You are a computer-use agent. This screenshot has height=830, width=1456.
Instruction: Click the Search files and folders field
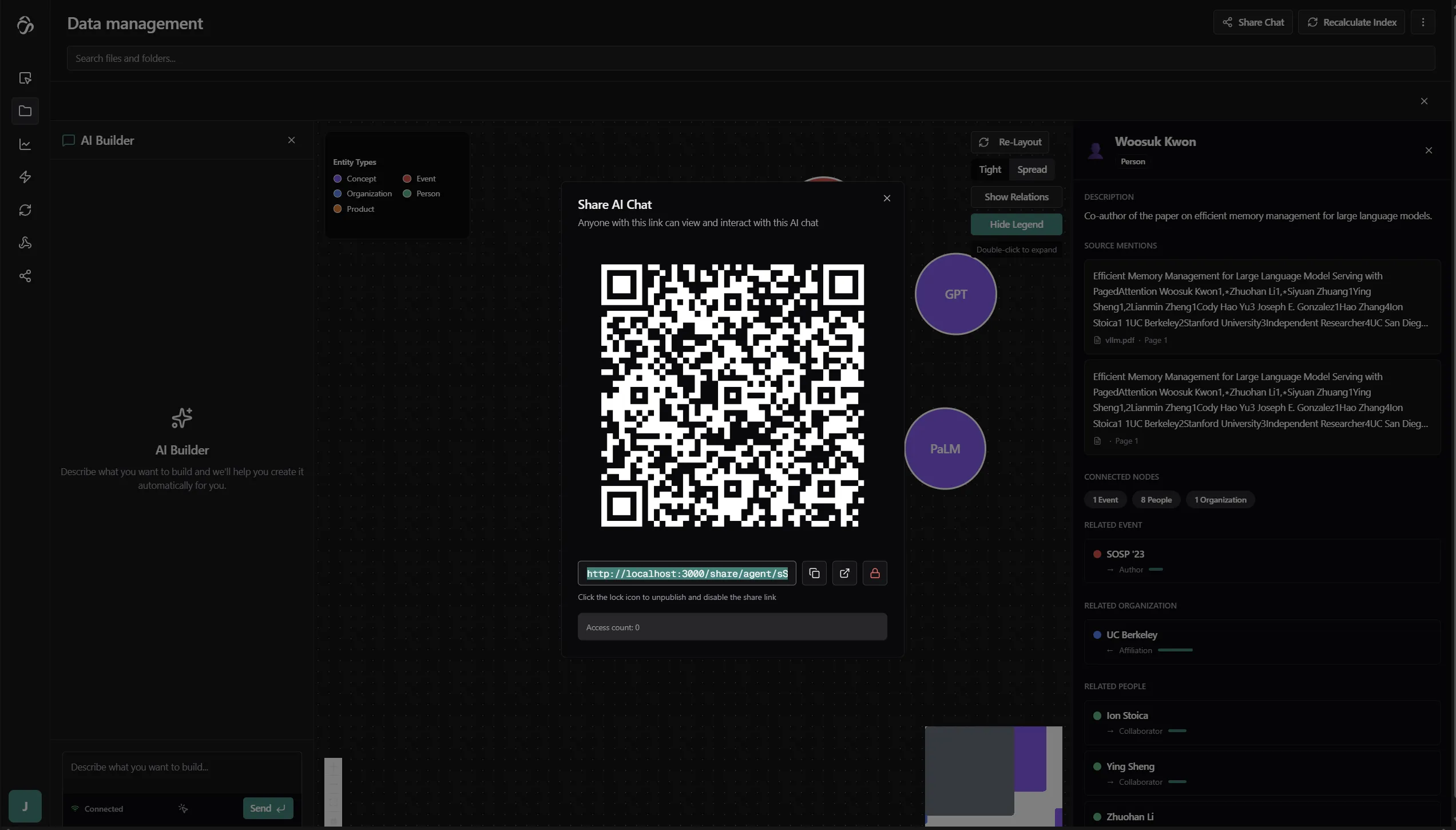[751, 58]
